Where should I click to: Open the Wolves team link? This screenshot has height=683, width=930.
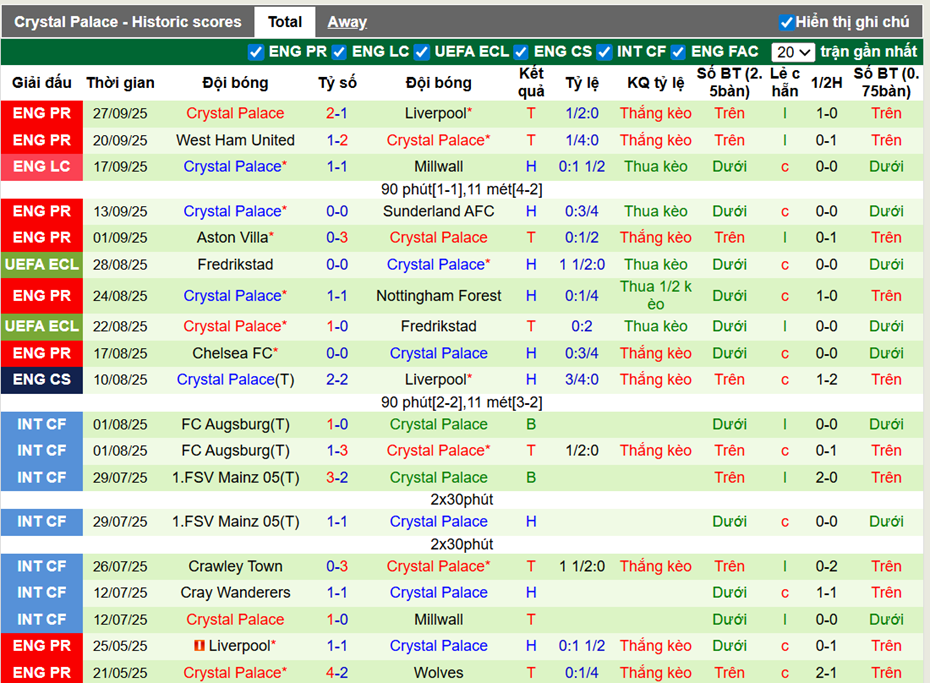click(x=438, y=672)
